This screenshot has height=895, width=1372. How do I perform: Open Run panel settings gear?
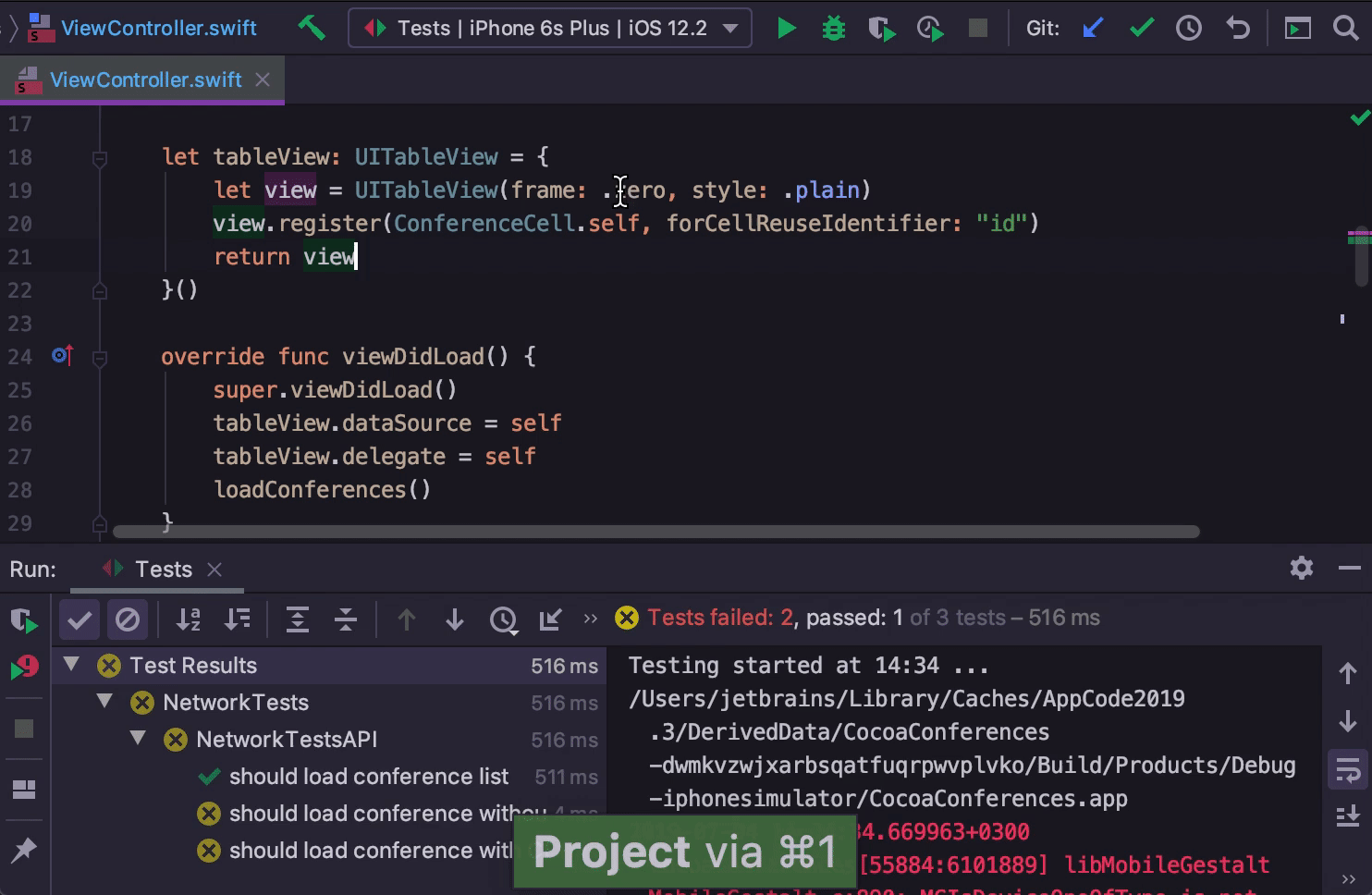(1302, 568)
